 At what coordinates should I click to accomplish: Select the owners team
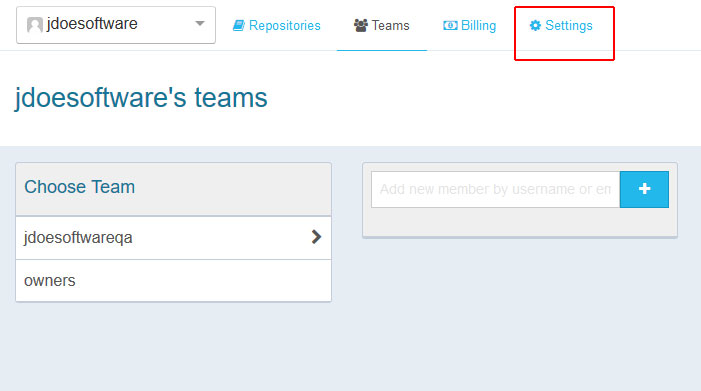coord(173,281)
